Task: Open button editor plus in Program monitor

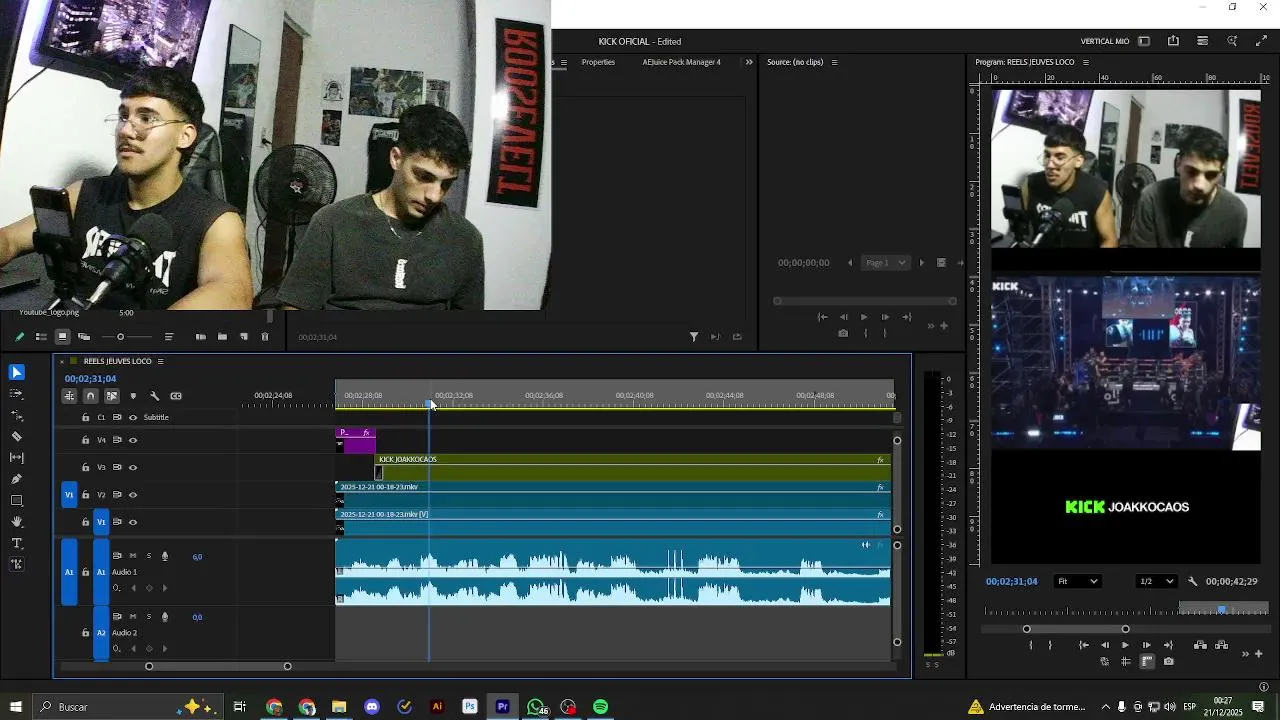Action: tap(1259, 654)
